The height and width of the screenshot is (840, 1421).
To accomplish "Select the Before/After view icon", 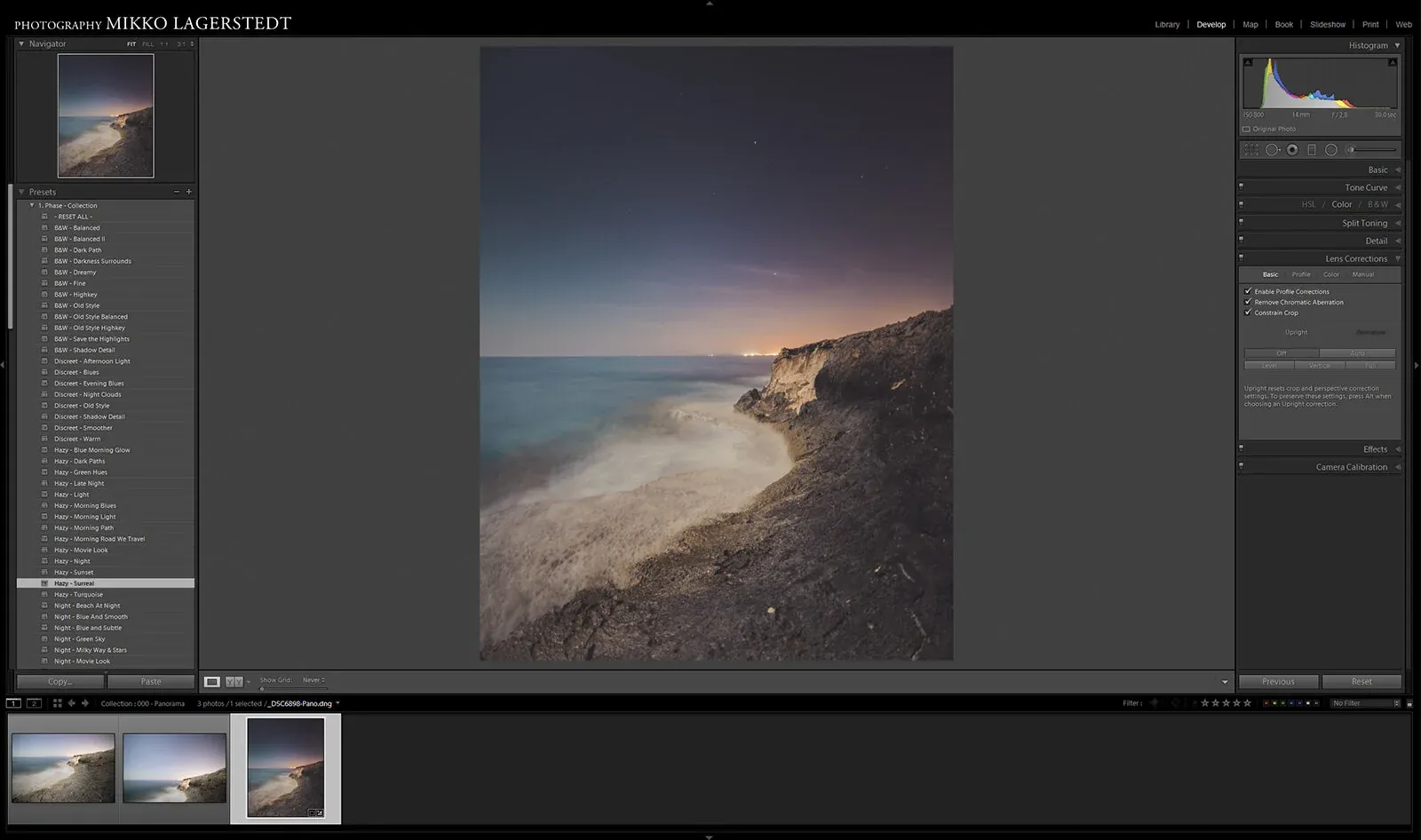I will pyautogui.click(x=233, y=681).
